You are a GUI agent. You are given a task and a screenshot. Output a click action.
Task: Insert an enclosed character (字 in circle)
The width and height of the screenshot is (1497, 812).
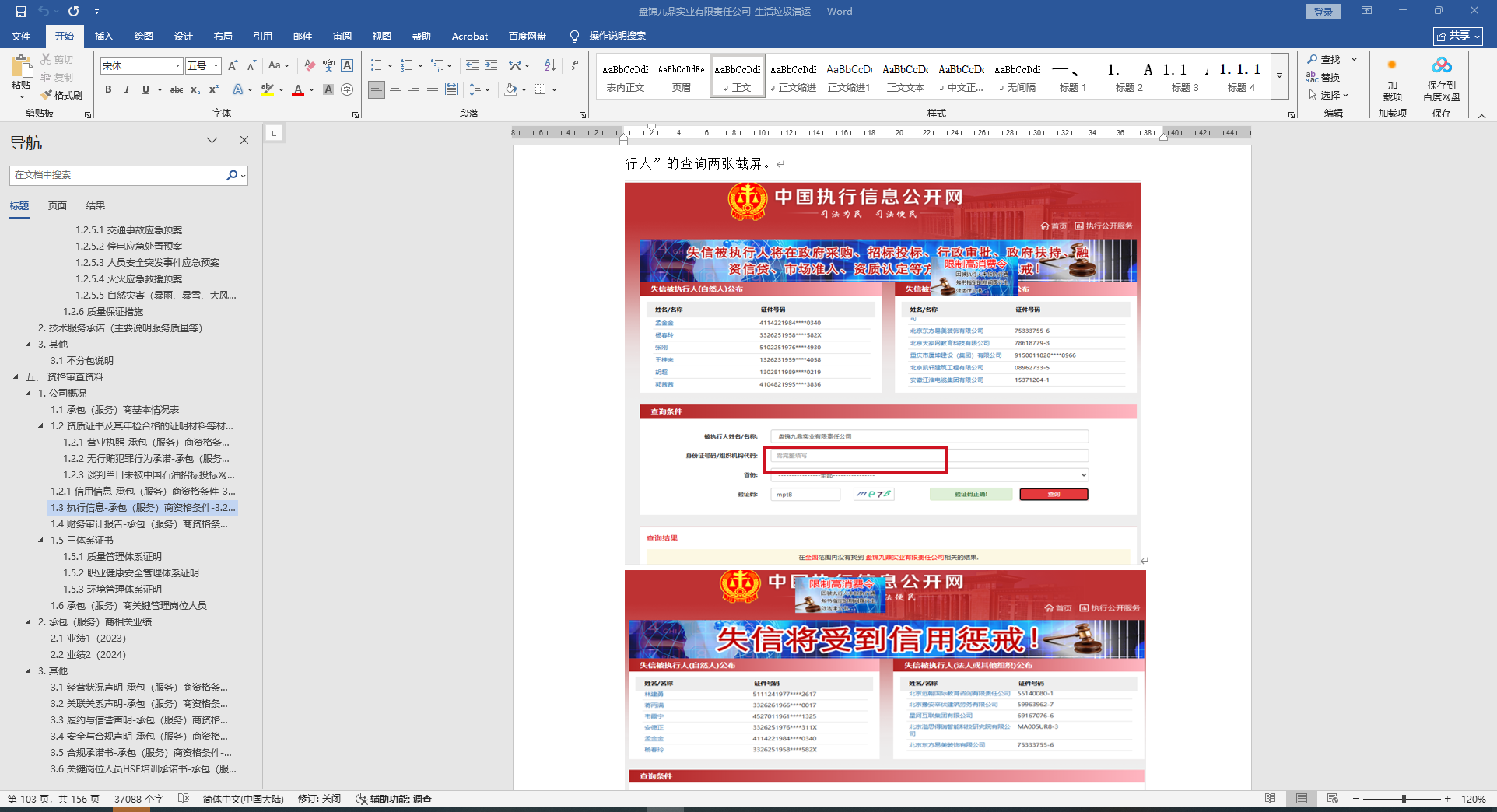347,89
